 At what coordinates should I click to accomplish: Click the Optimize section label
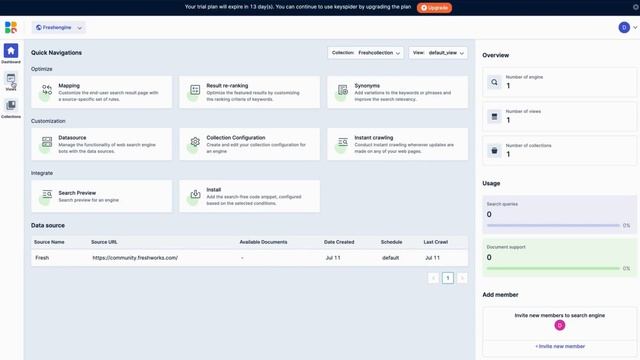click(42, 69)
